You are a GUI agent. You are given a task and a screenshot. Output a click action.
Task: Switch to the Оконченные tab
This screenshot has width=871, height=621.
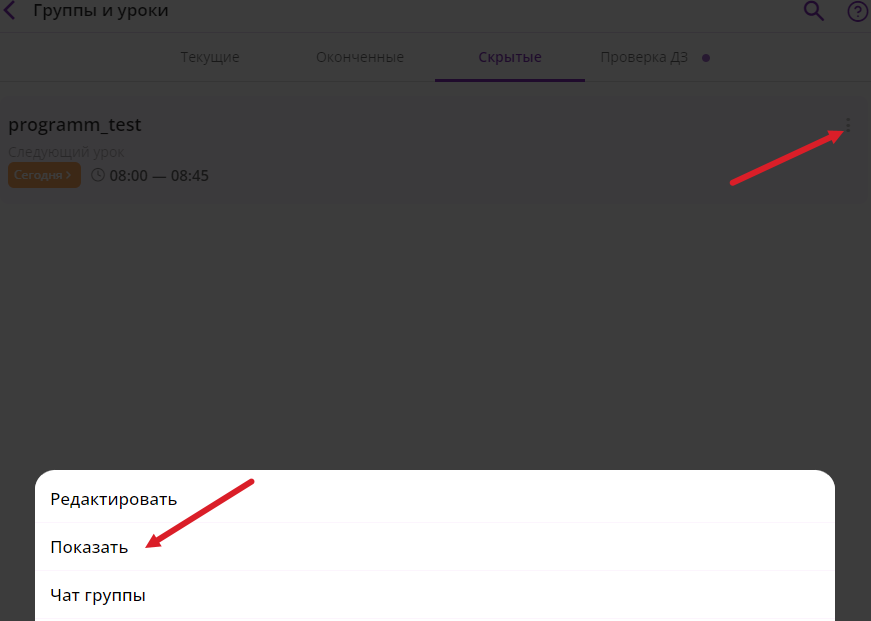click(x=360, y=57)
